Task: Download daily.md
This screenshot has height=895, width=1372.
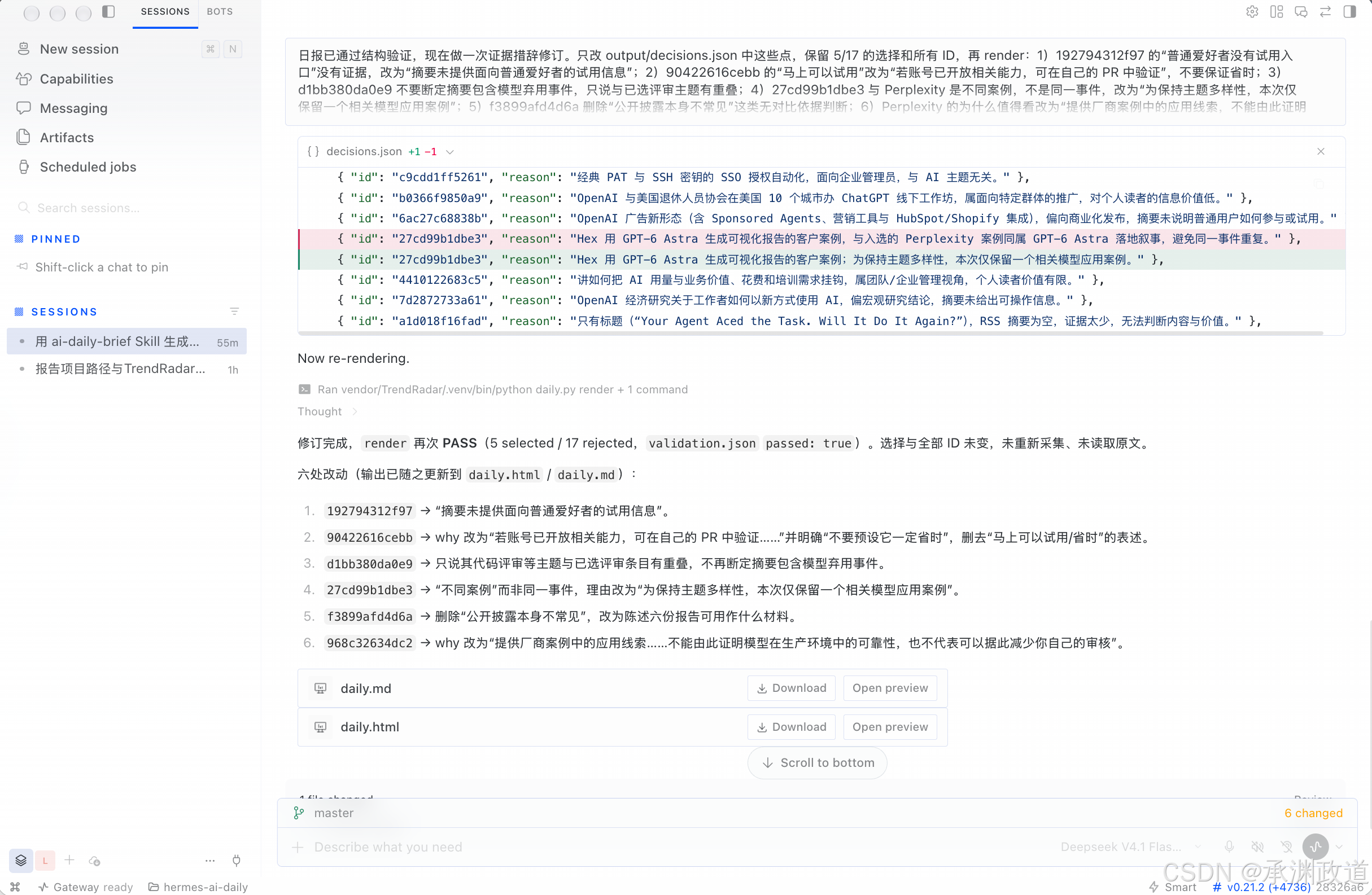Action: [791, 688]
